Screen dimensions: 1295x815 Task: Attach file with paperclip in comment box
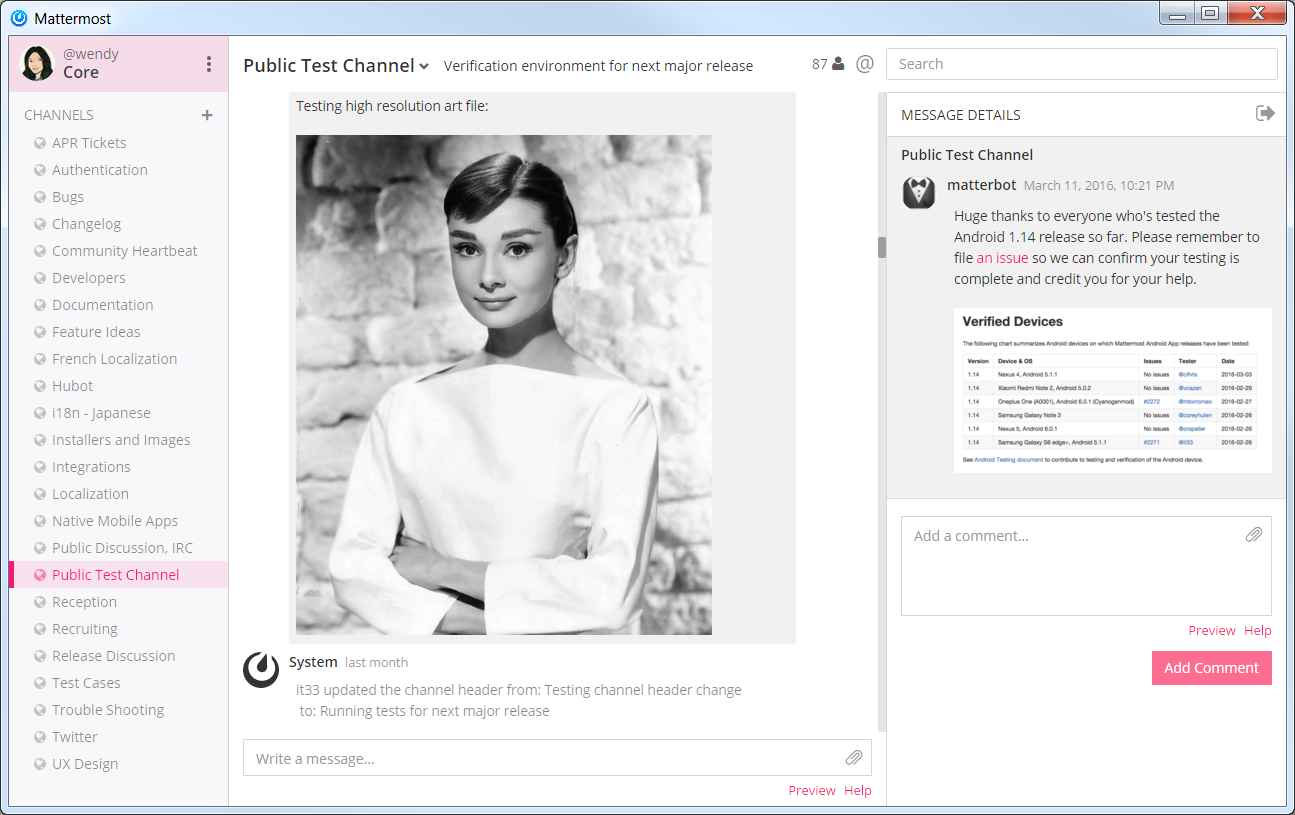(1254, 535)
